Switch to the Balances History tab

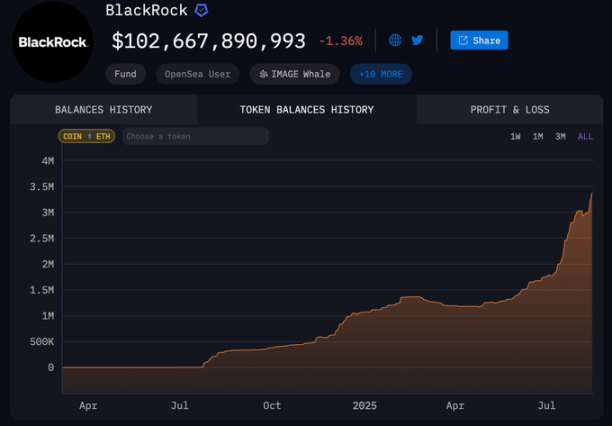(104, 110)
